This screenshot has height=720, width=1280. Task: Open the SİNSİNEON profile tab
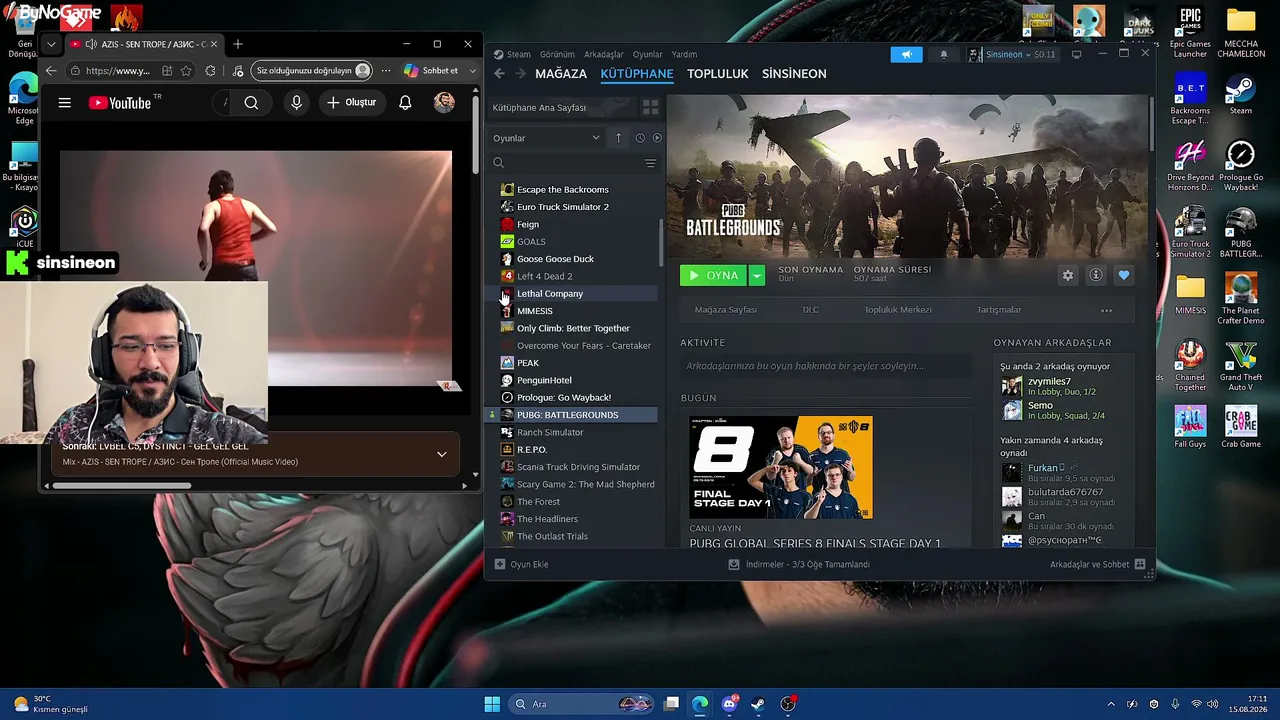coord(794,74)
